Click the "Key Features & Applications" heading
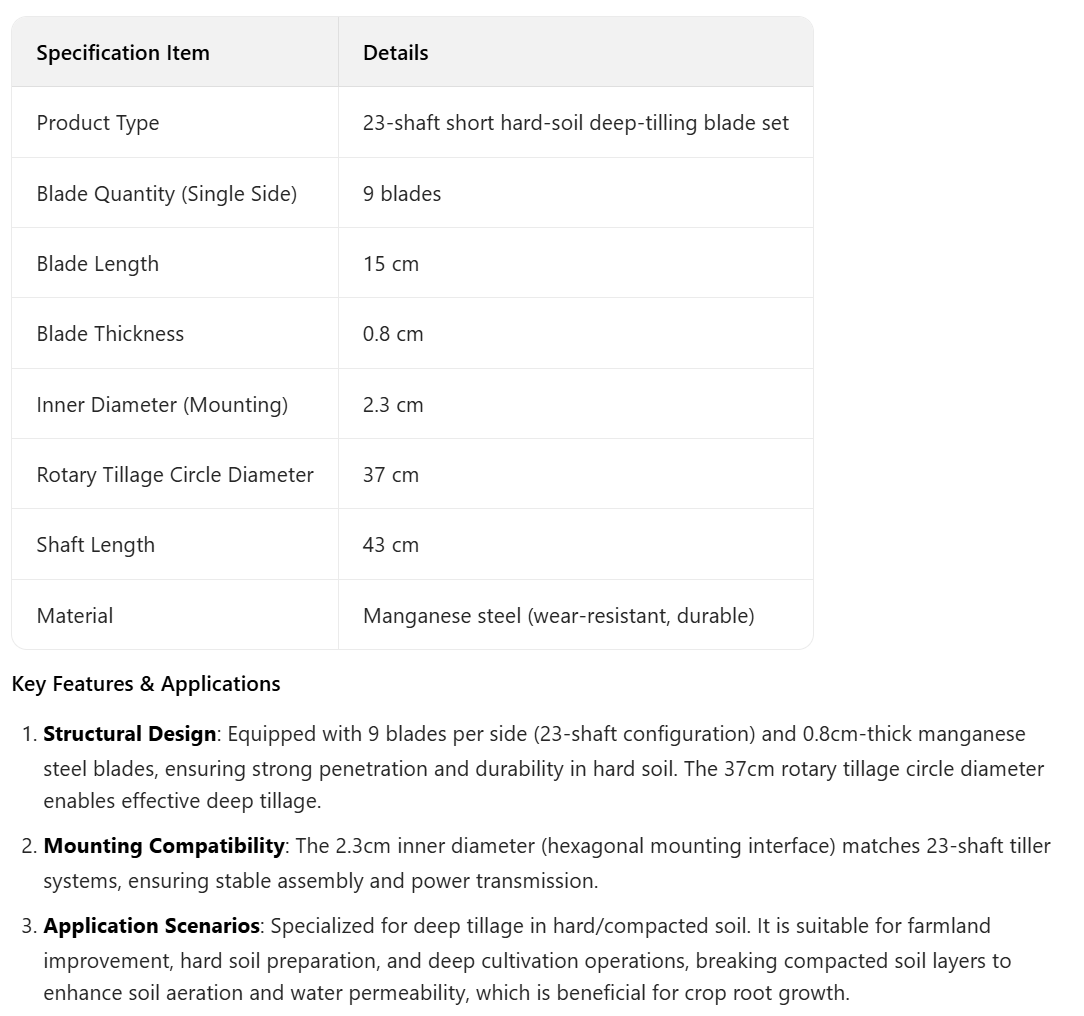Viewport: 1084px width, 1016px height. pos(146,684)
